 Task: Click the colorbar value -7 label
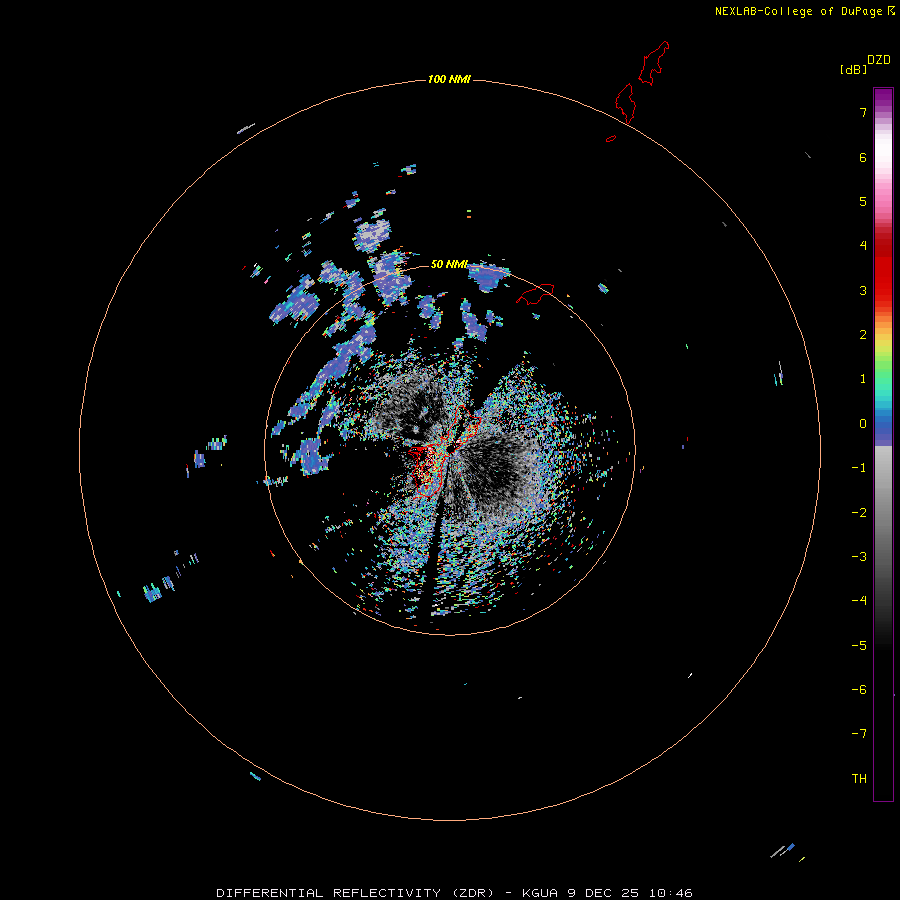click(x=859, y=734)
